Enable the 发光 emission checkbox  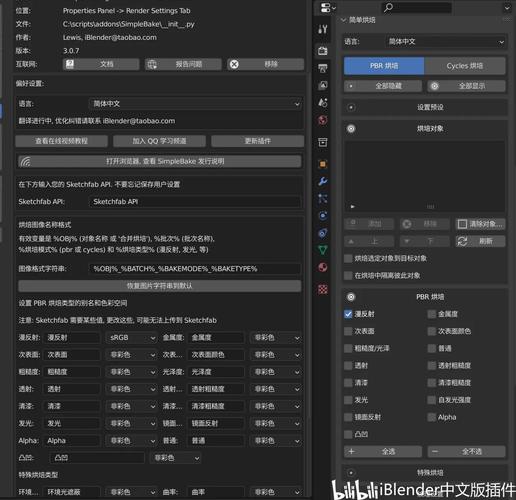tap(348, 400)
